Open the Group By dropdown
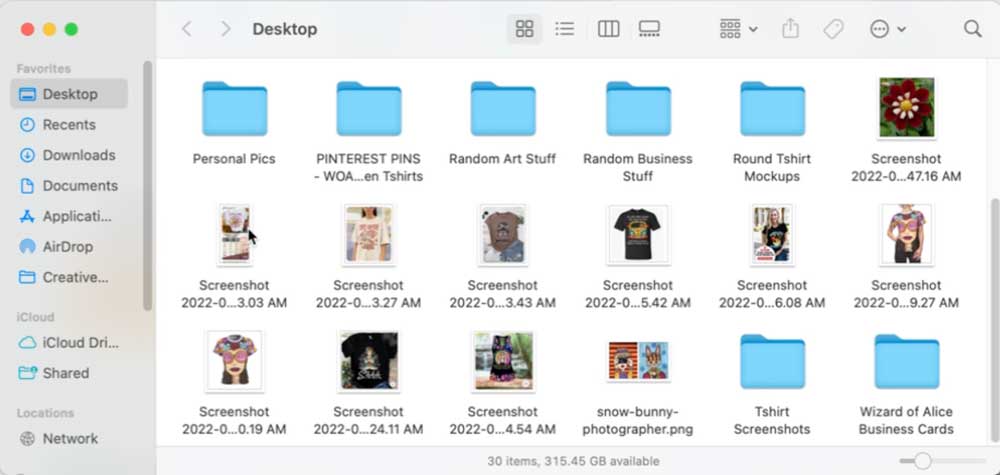This screenshot has height=475, width=1000. (x=738, y=29)
